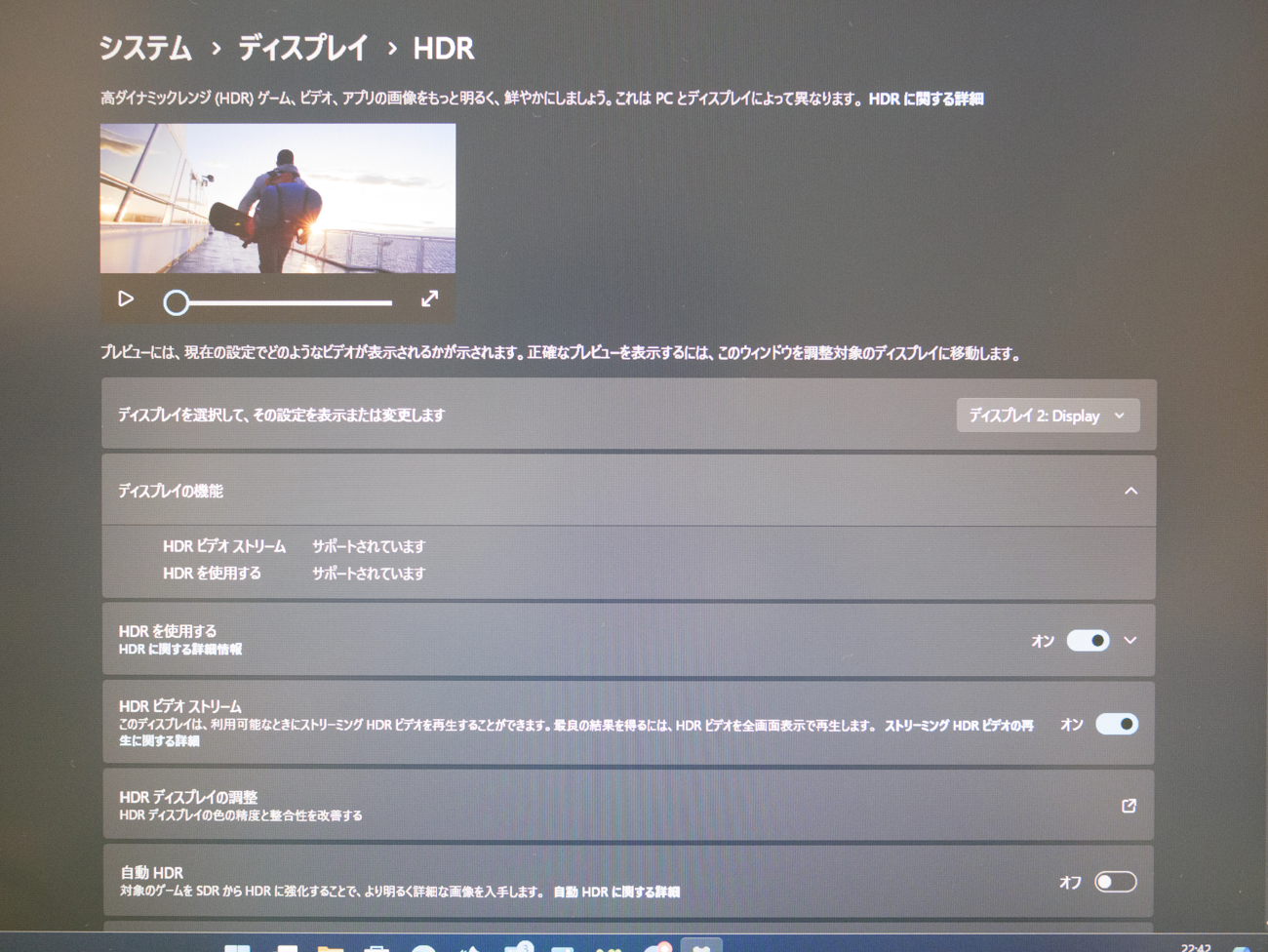Click サポートされています next to HDR ビデオ ストリーム
The image size is (1268, 952).
pyautogui.click(x=369, y=546)
